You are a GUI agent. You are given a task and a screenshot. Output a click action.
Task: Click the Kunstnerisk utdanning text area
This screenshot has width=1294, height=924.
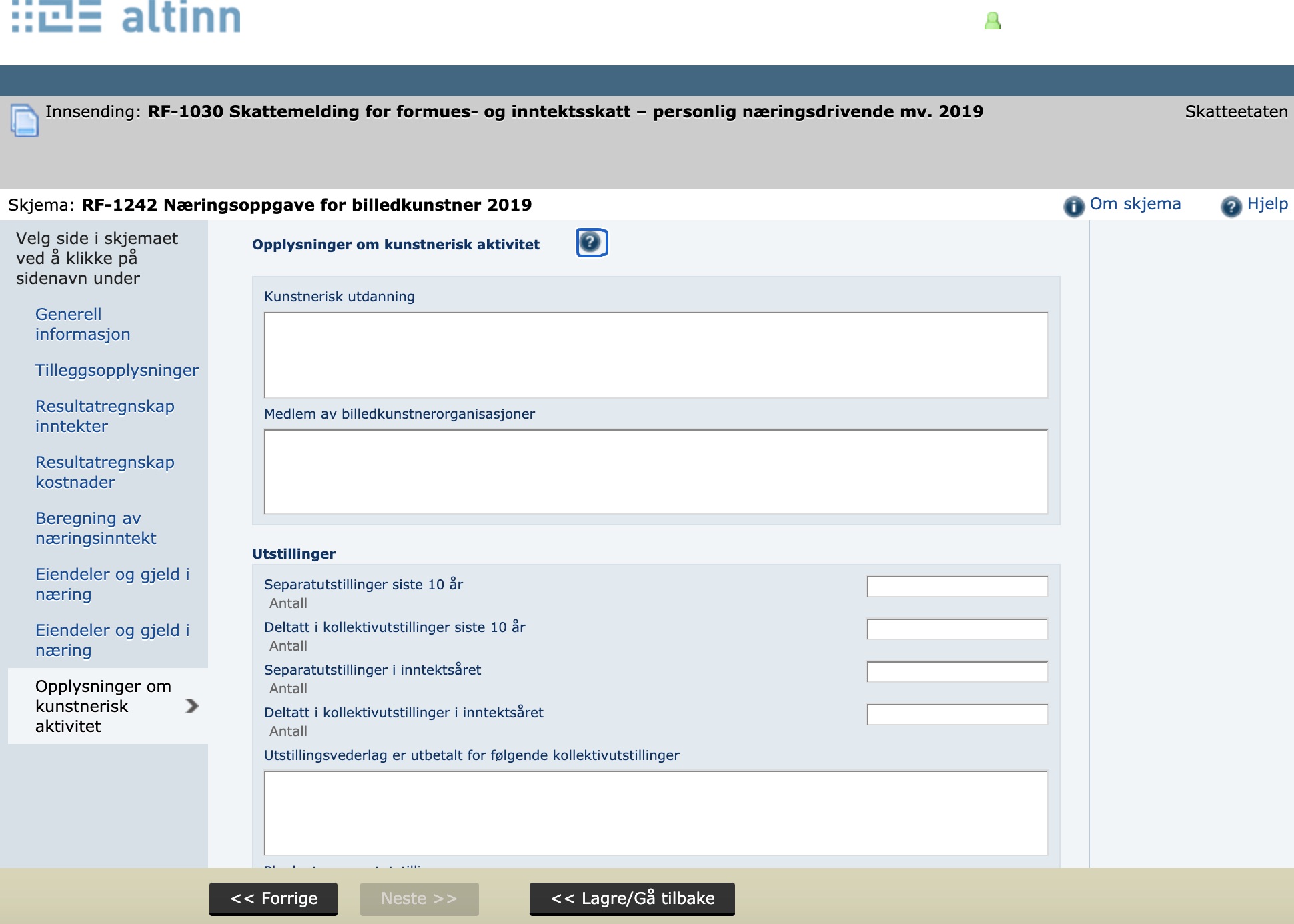click(656, 355)
